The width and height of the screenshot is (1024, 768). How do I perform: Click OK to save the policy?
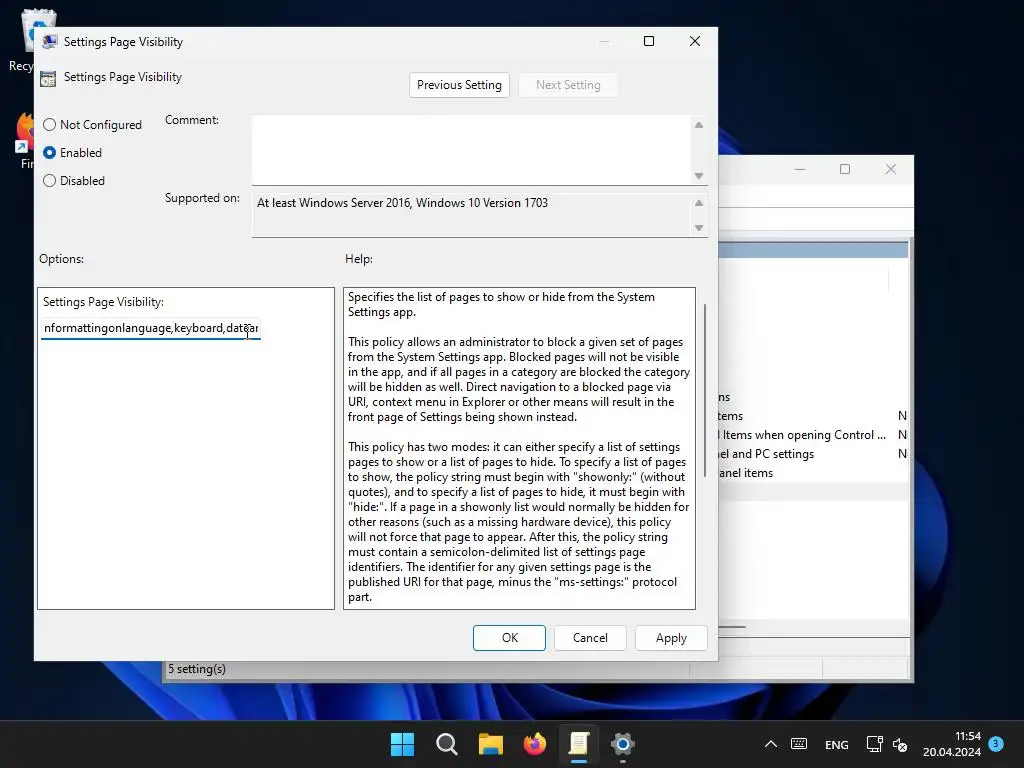pyautogui.click(x=509, y=637)
